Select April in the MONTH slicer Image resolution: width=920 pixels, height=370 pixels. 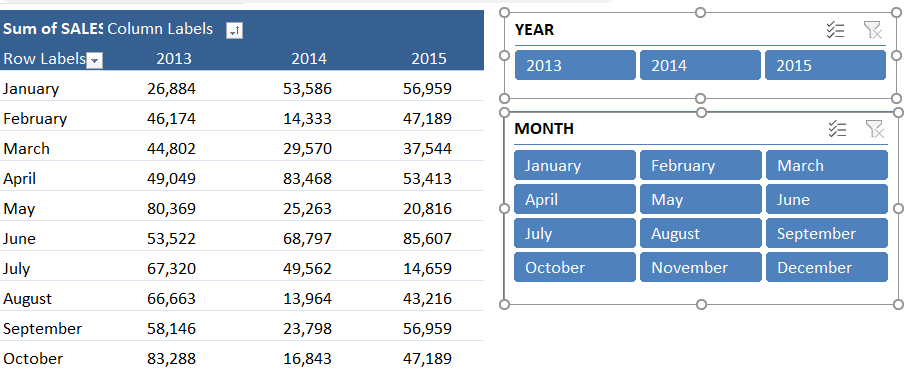point(574,199)
